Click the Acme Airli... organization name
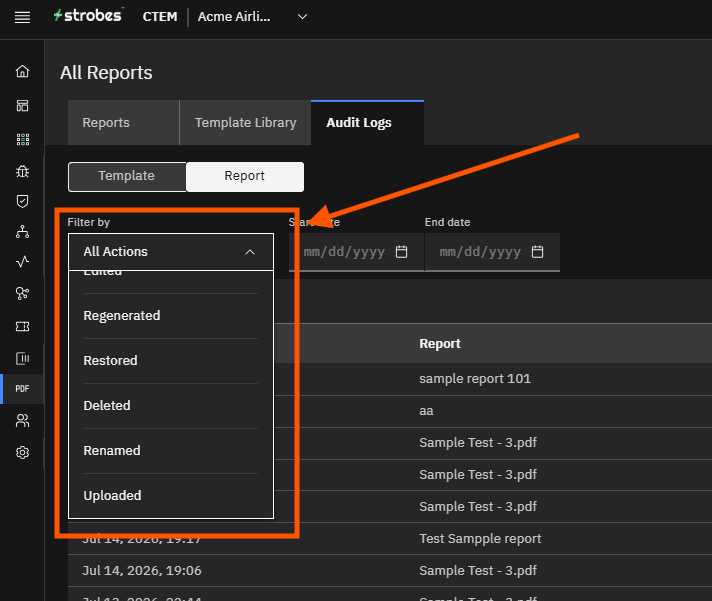Viewport: 712px width, 601px height. click(x=234, y=17)
